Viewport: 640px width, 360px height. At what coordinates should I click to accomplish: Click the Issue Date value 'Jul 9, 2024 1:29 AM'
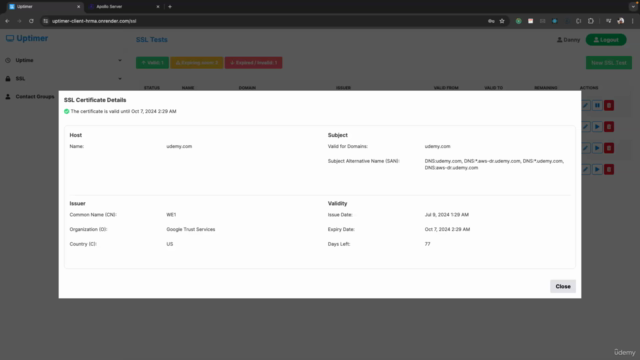click(447, 215)
